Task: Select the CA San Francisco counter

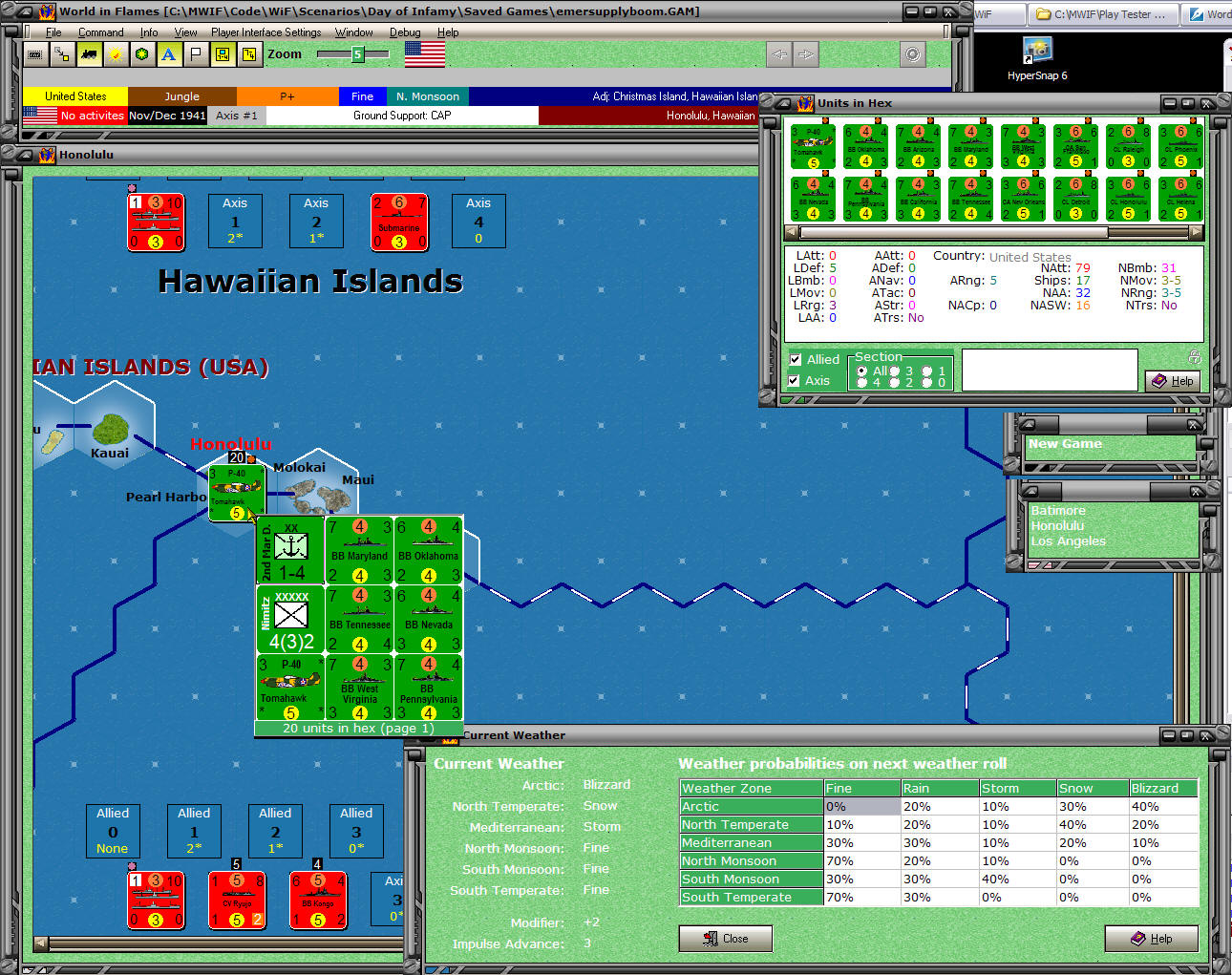Action: [x=1076, y=147]
